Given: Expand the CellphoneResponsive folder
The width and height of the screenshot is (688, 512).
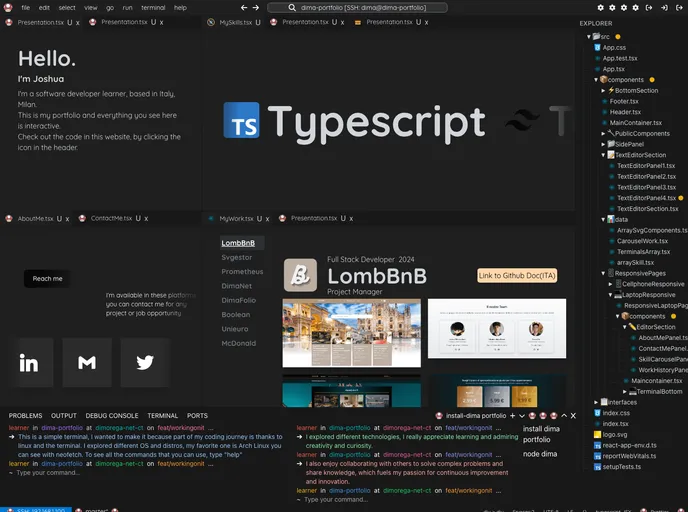Looking at the screenshot, I should coord(610,284).
